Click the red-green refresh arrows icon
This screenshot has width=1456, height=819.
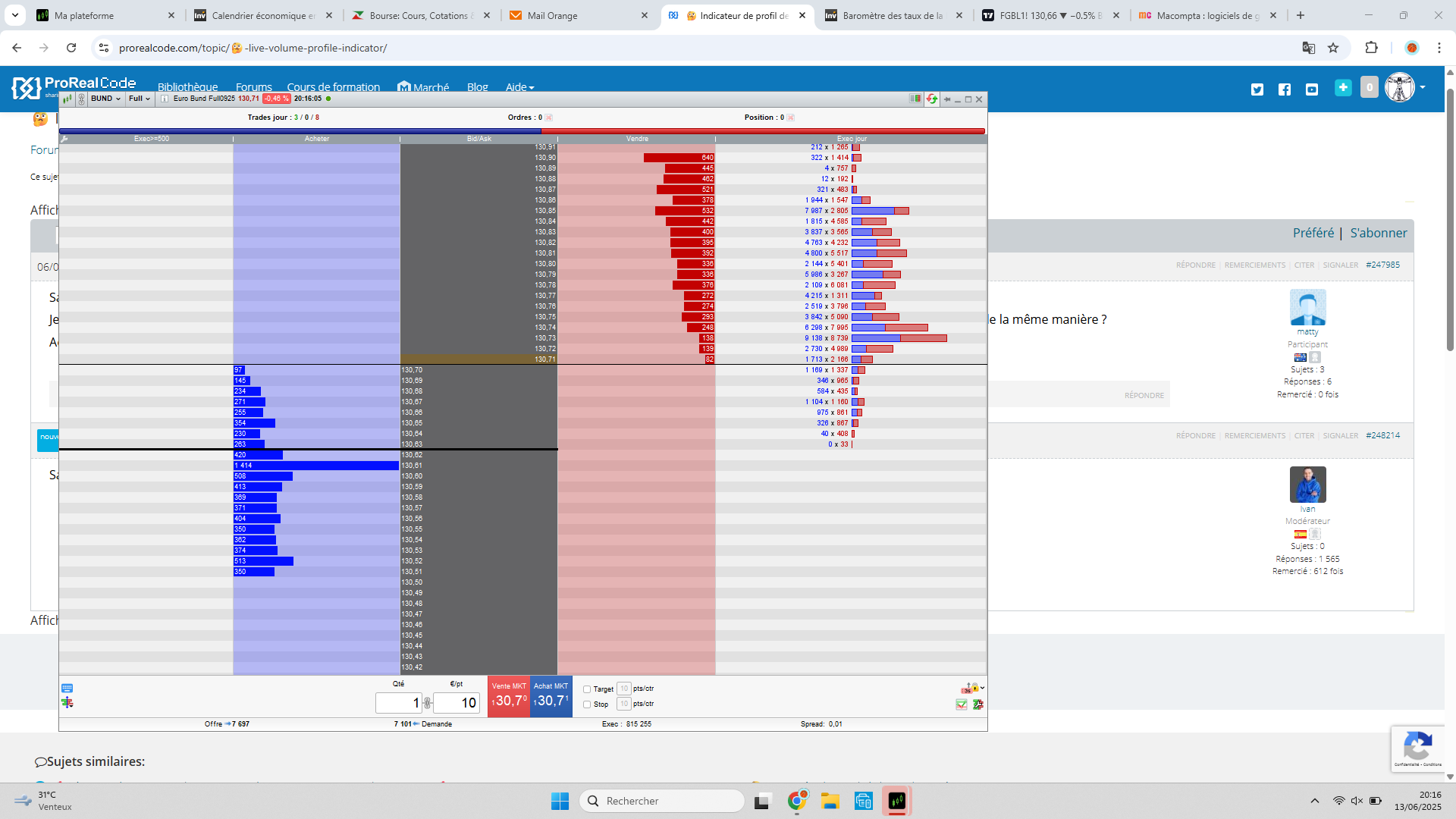(931, 99)
